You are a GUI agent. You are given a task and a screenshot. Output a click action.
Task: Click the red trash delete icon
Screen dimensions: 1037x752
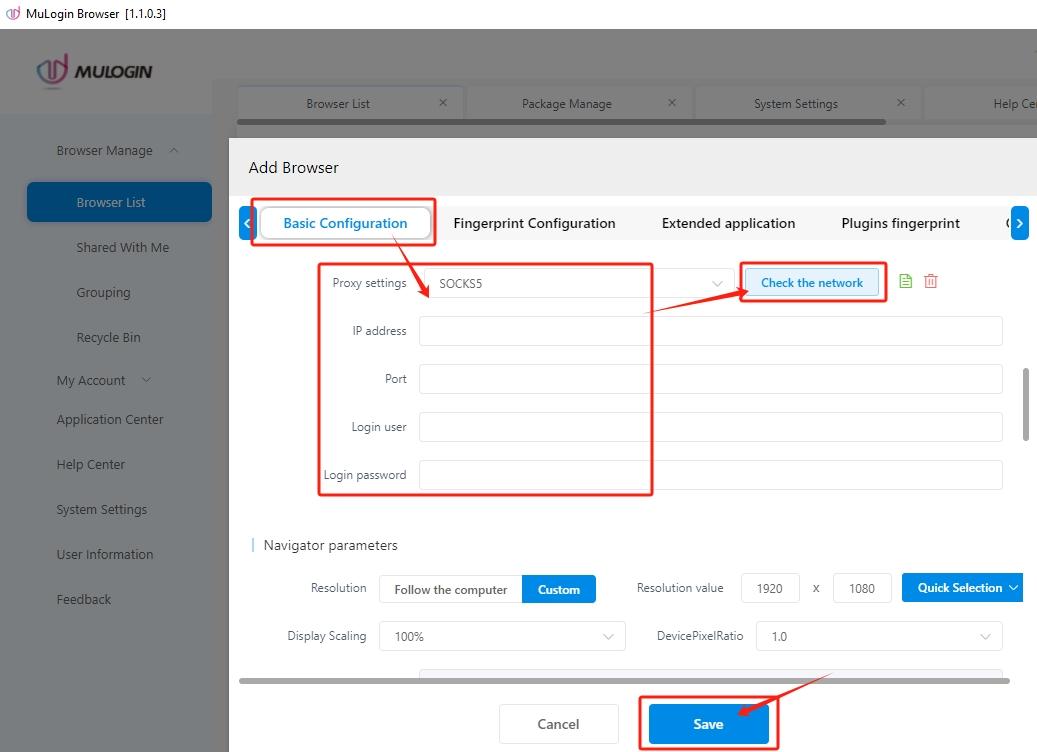(x=931, y=282)
